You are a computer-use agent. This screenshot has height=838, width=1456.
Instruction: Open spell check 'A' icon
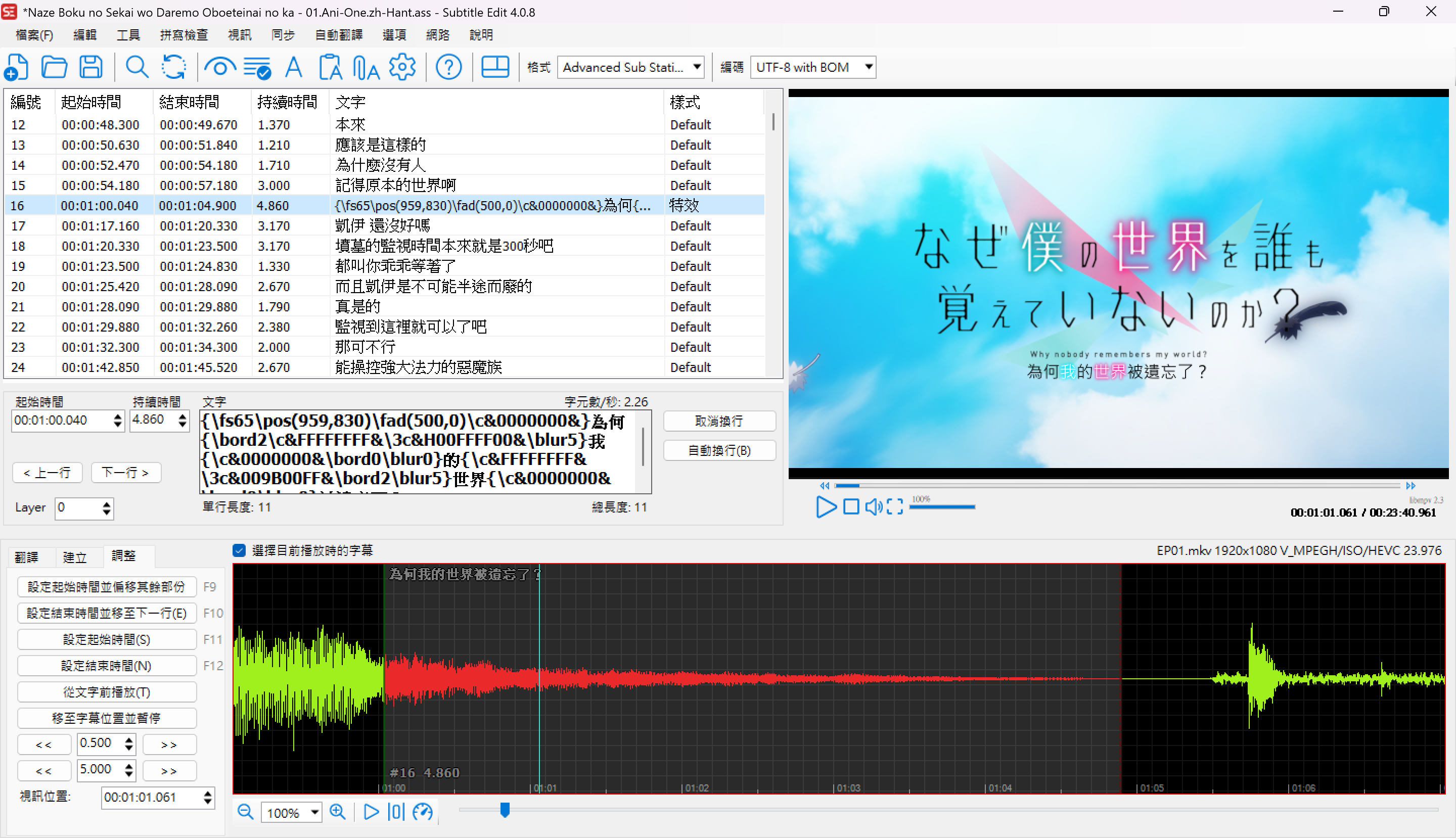coord(294,67)
